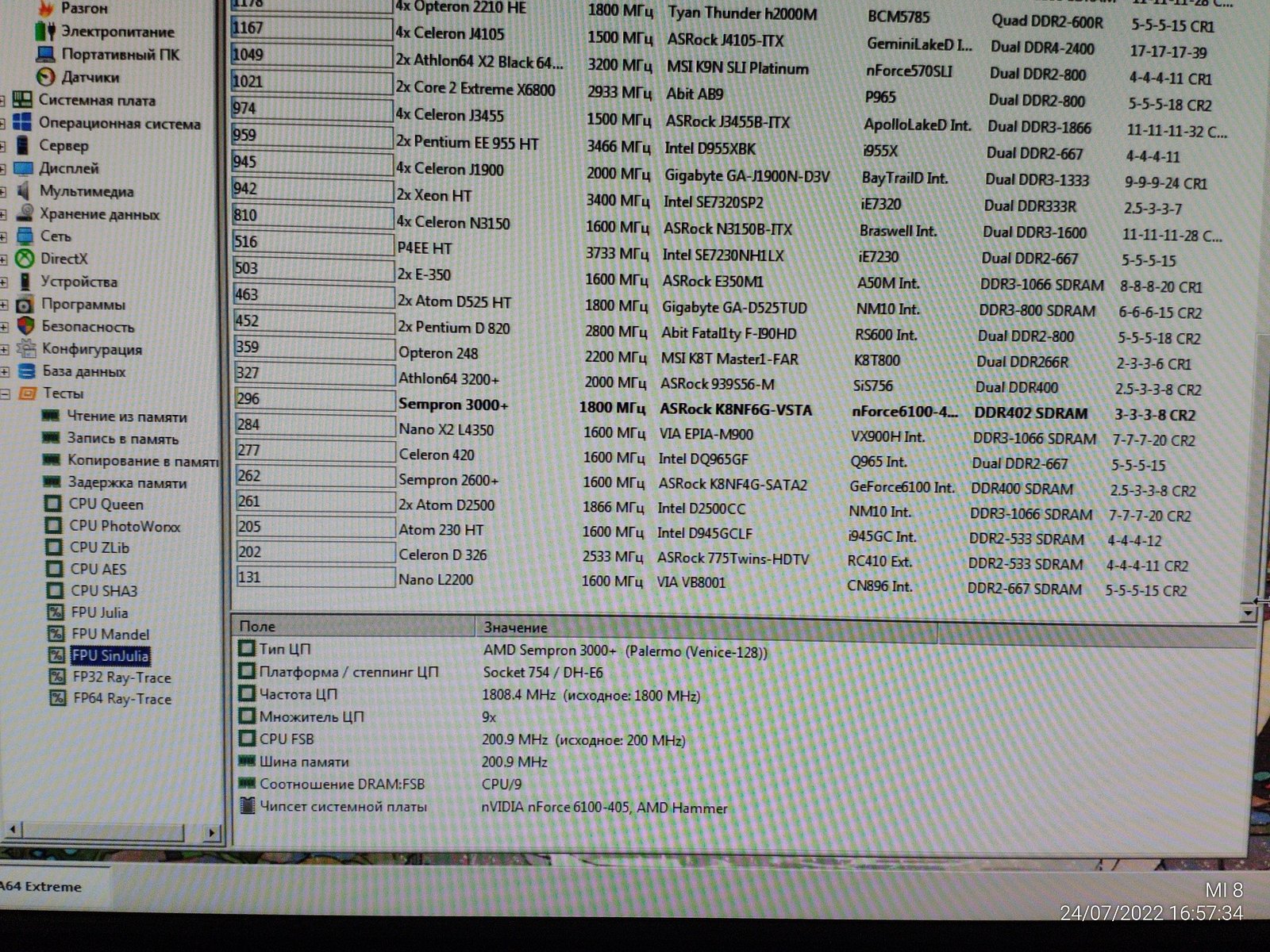
Task: Click the Значение column header
Action: tap(706, 628)
